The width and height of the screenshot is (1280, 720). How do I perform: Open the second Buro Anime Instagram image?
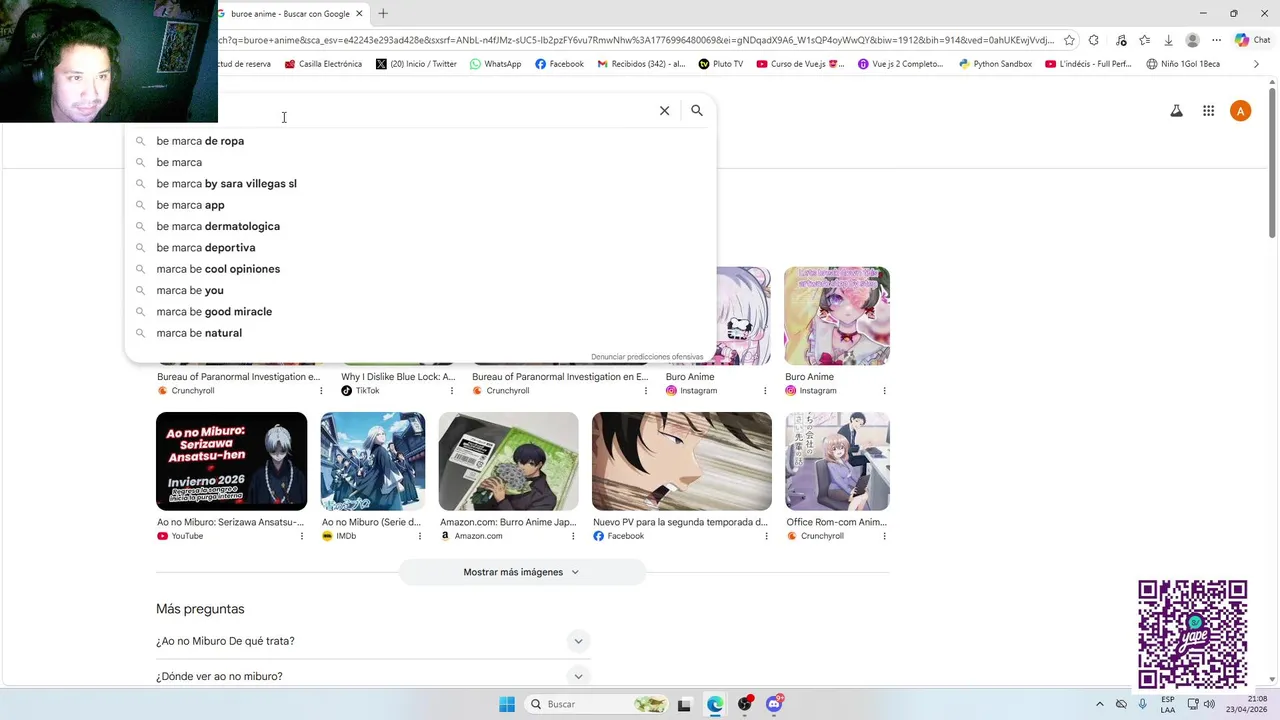point(837,316)
